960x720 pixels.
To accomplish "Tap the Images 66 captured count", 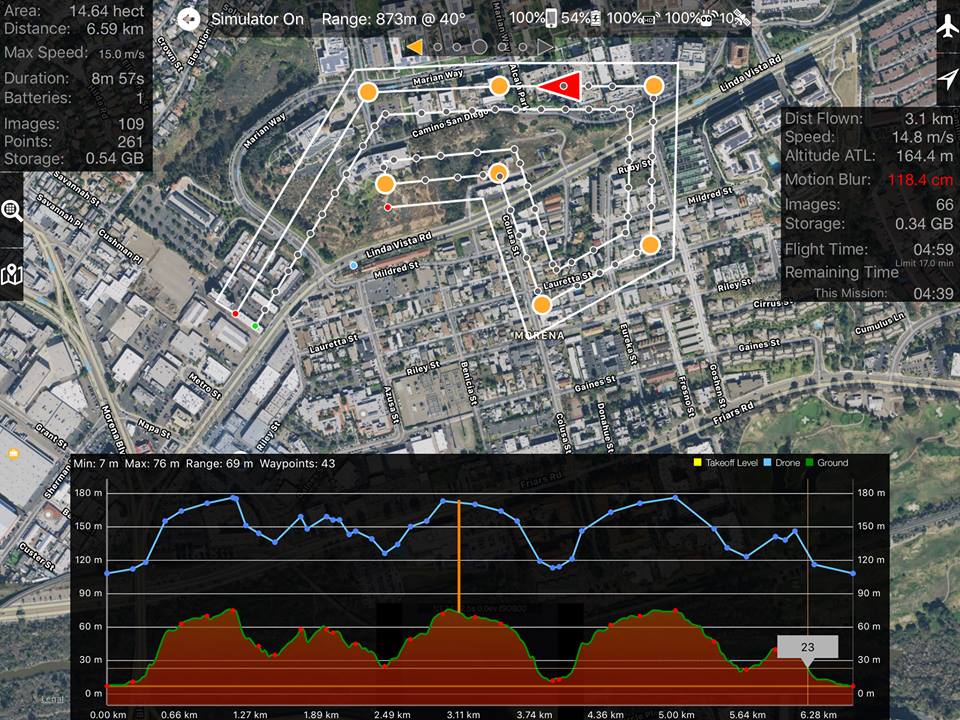I will point(944,204).
